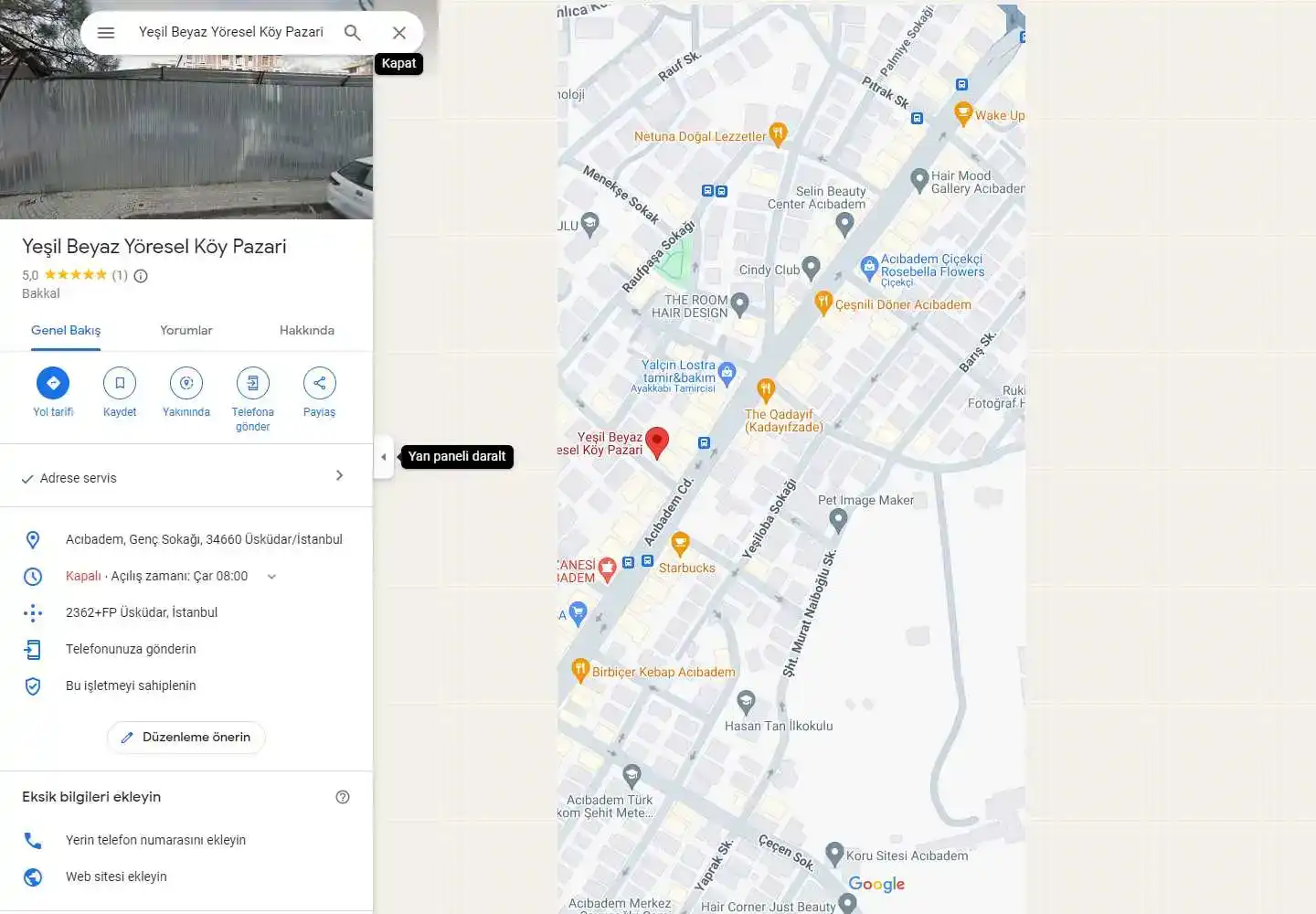Click Yol tarifi directions icon
1316x914 pixels.
pyautogui.click(x=53, y=383)
